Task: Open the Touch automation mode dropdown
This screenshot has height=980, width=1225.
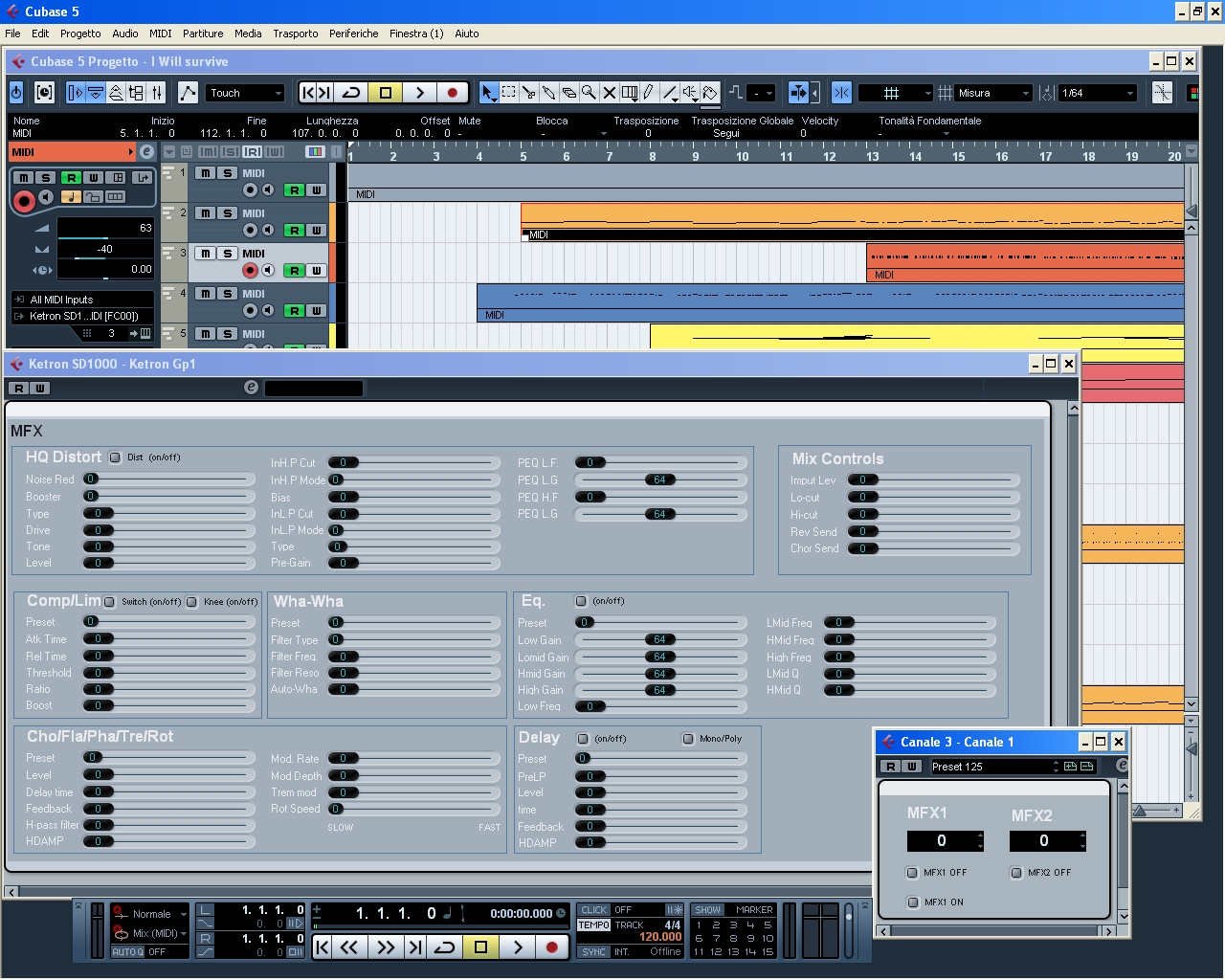Action: [245, 93]
